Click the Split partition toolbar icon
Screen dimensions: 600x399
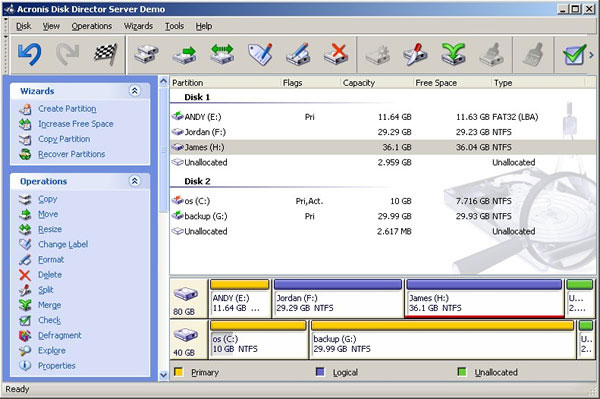(415, 54)
